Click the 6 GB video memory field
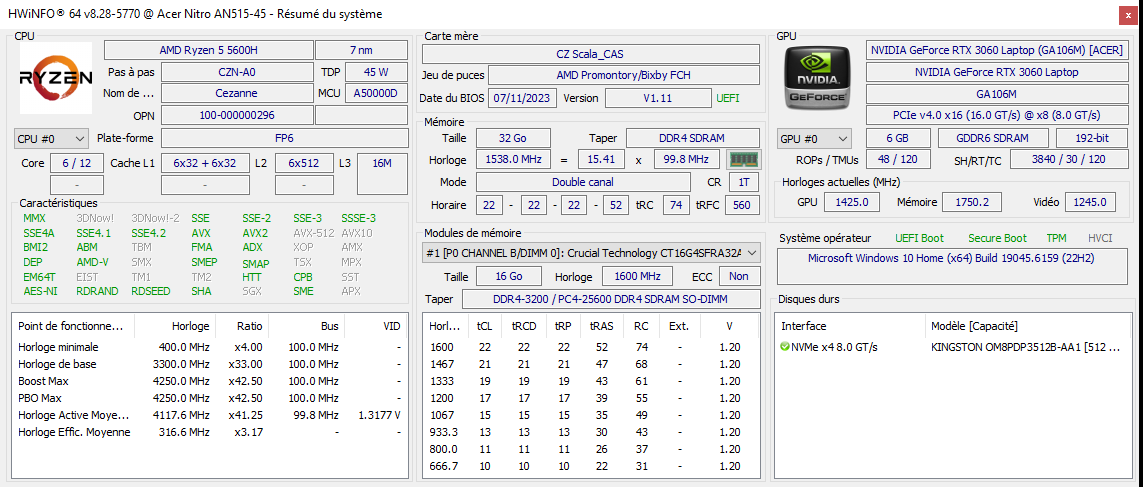The width and height of the screenshot is (1143, 487). [898, 139]
